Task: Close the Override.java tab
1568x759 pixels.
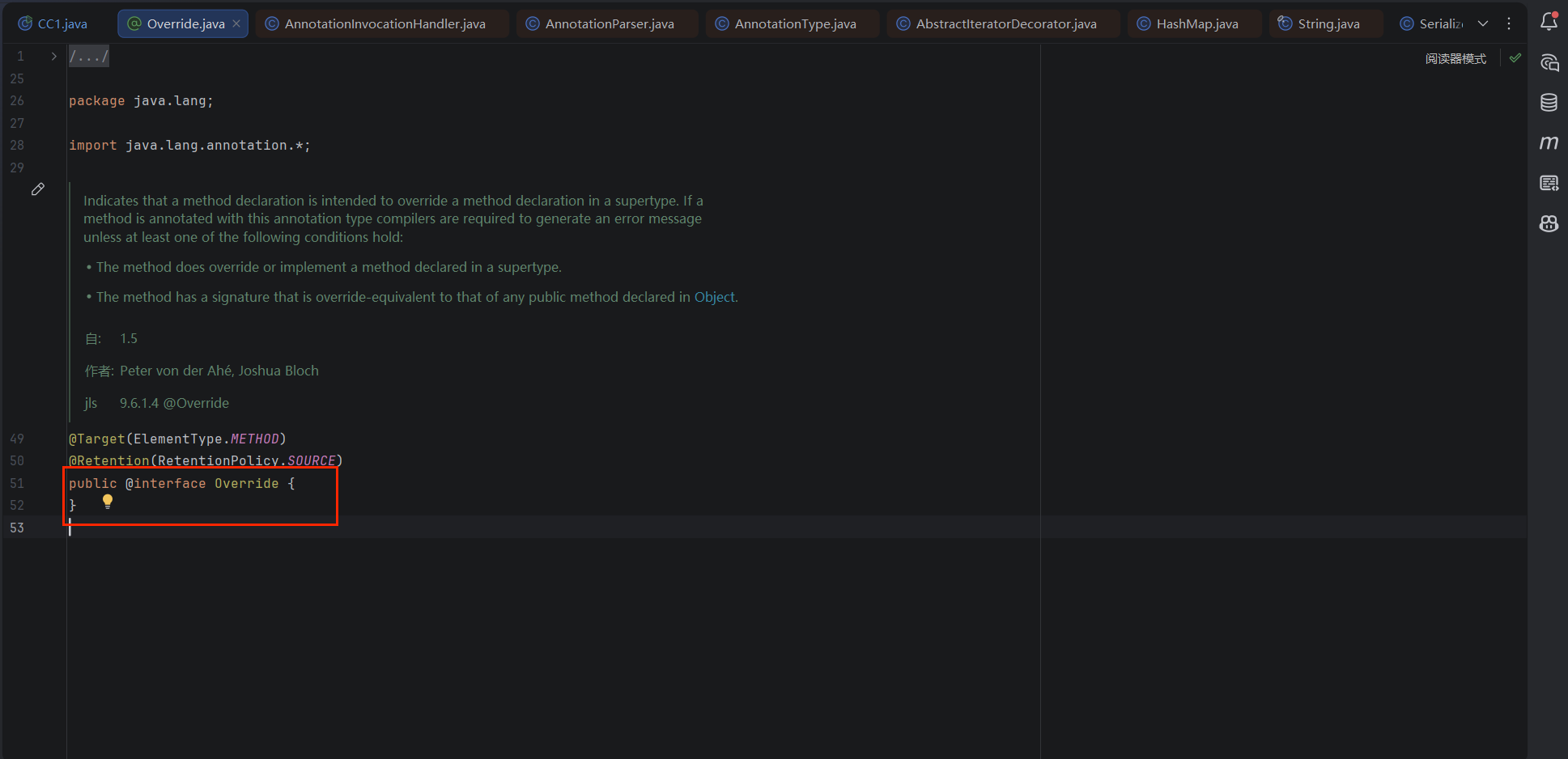Action: pyautogui.click(x=236, y=23)
